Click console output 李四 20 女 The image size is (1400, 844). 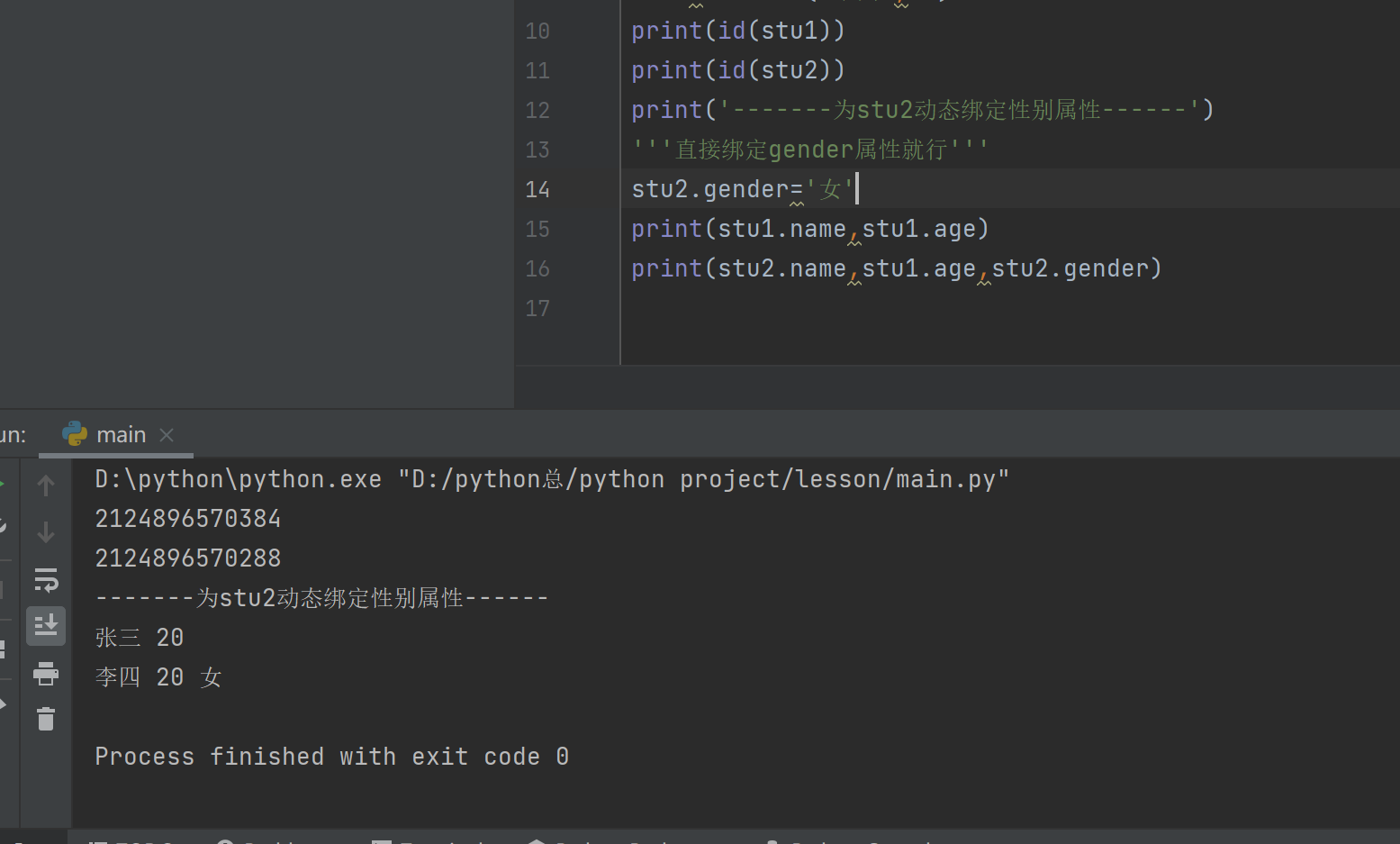pos(158,677)
